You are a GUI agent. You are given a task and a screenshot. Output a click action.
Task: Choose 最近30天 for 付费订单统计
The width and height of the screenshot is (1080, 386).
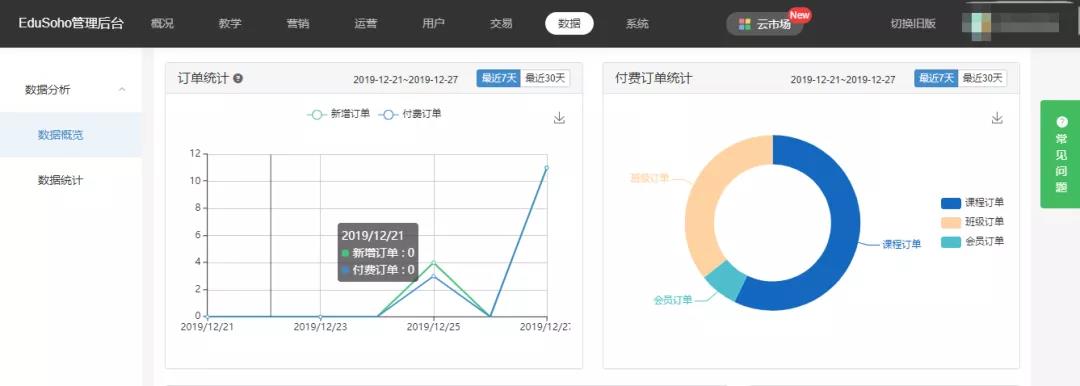tap(982, 78)
